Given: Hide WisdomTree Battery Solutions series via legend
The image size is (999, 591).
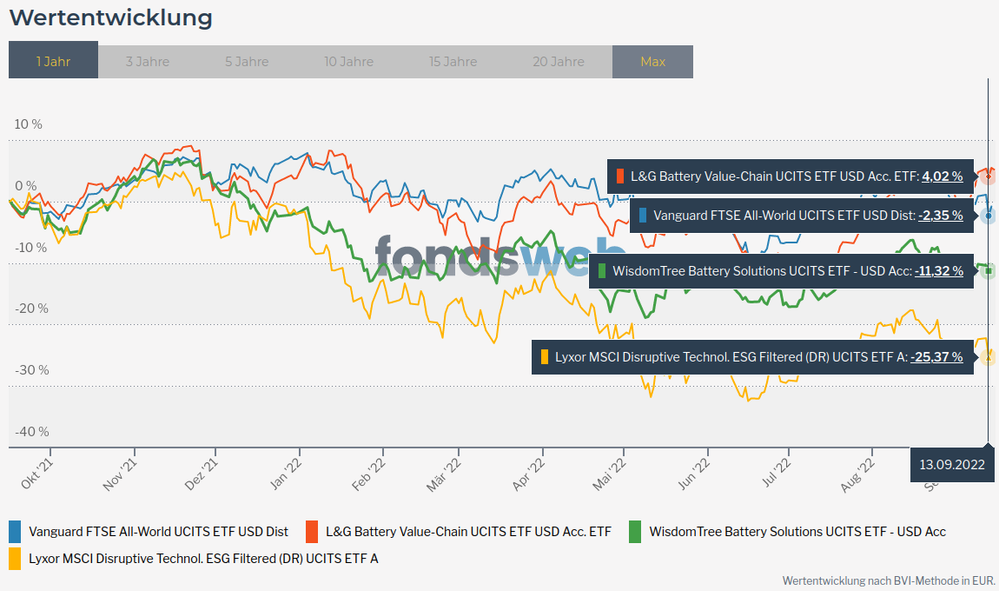Looking at the screenshot, I should (797, 531).
